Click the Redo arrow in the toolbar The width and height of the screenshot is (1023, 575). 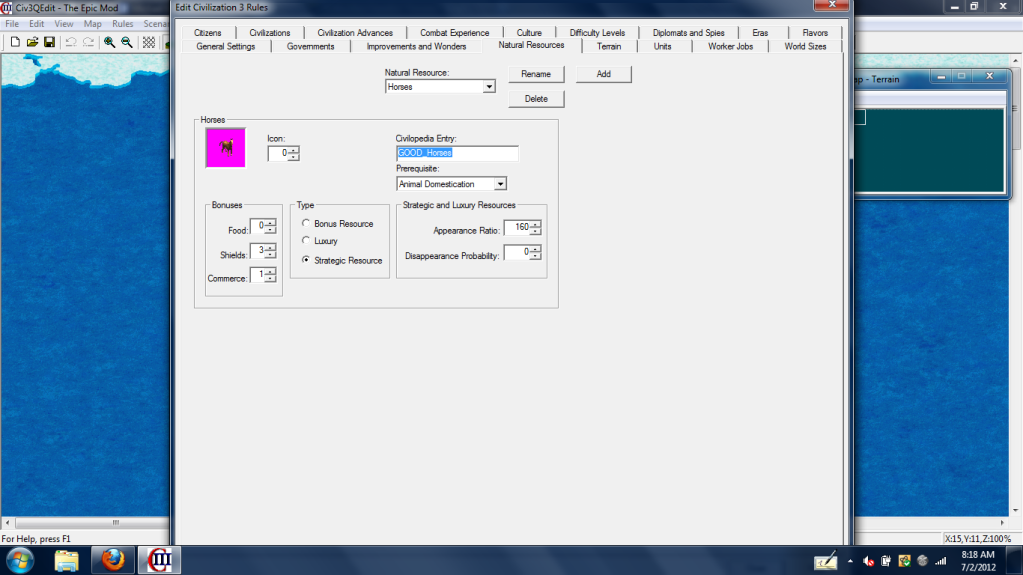pyautogui.click(x=88, y=42)
